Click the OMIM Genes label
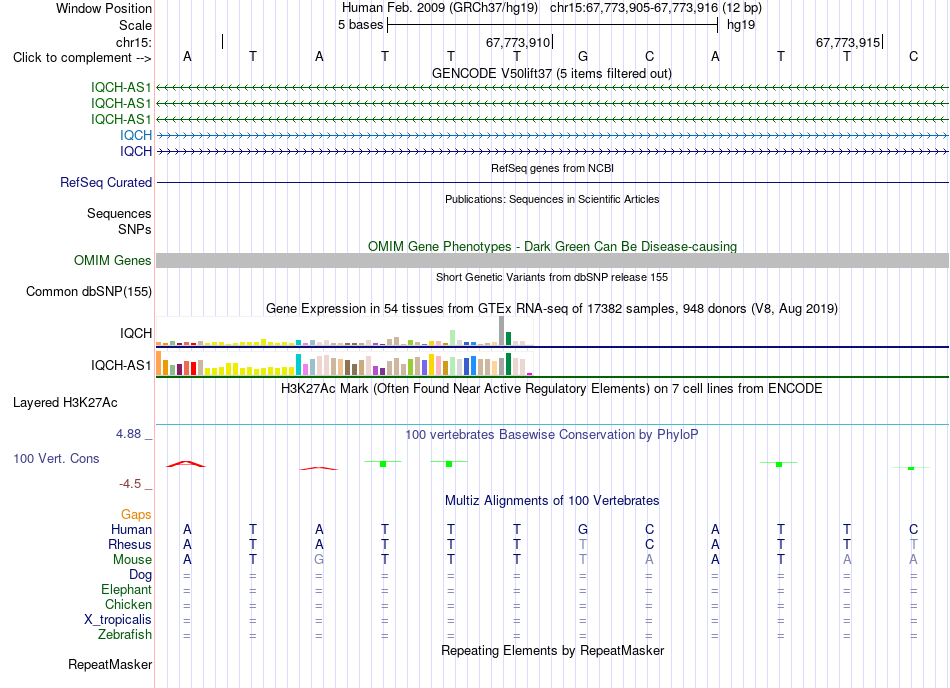The height and width of the screenshot is (688, 950). click(x=113, y=260)
